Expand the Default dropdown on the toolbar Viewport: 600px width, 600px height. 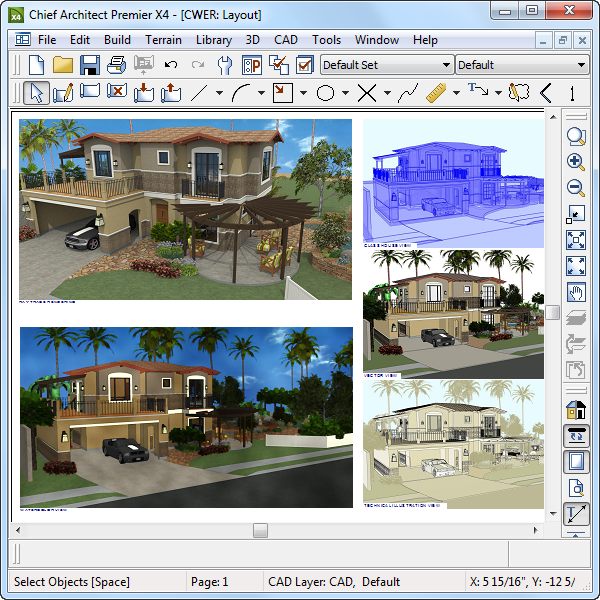tap(521, 65)
